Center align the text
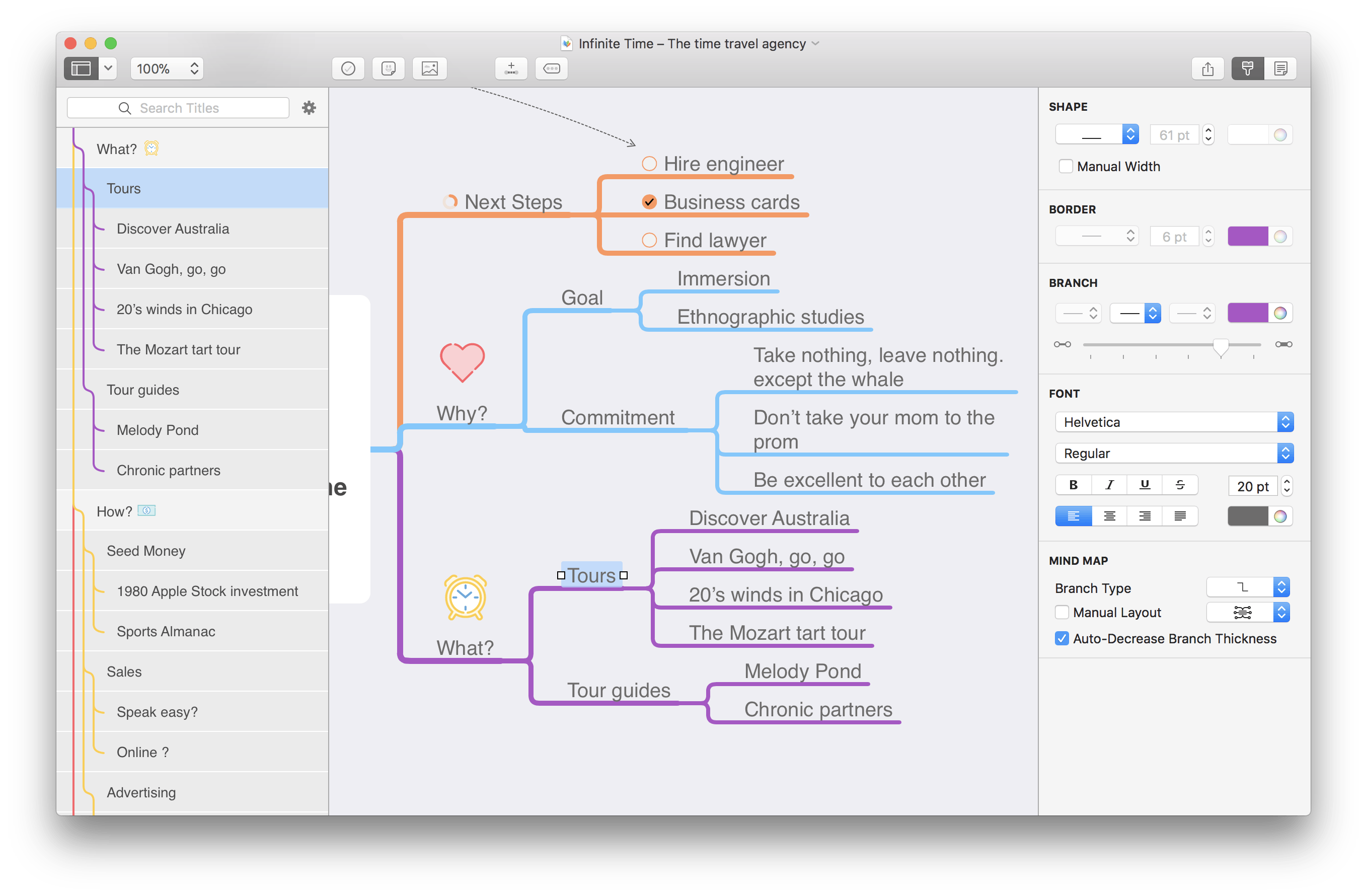This screenshot has height=896, width=1367. click(1109, 516)
